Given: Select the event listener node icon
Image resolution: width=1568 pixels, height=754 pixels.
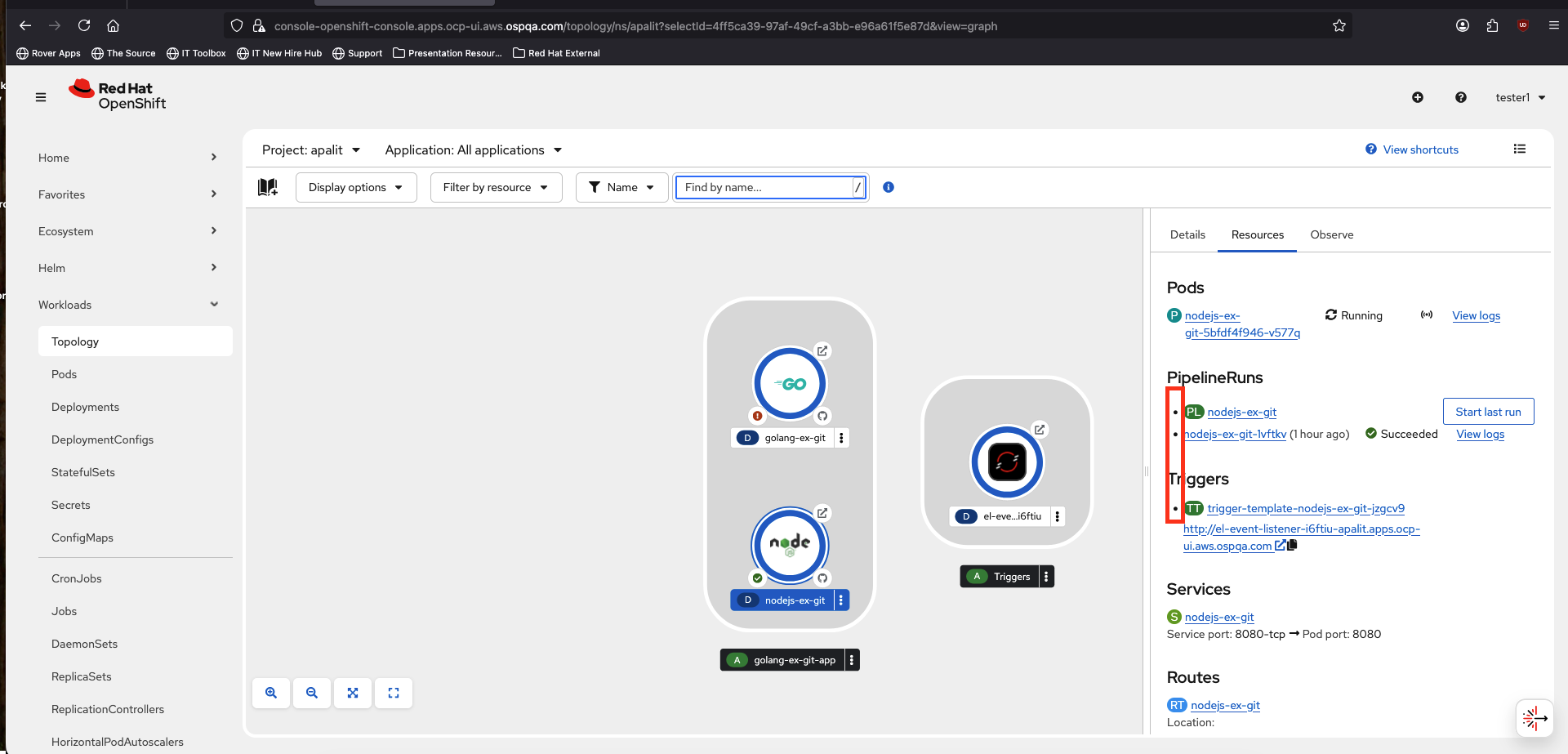Looking at the screenshot, I should pyautogui.click(x=1007, y=462).
